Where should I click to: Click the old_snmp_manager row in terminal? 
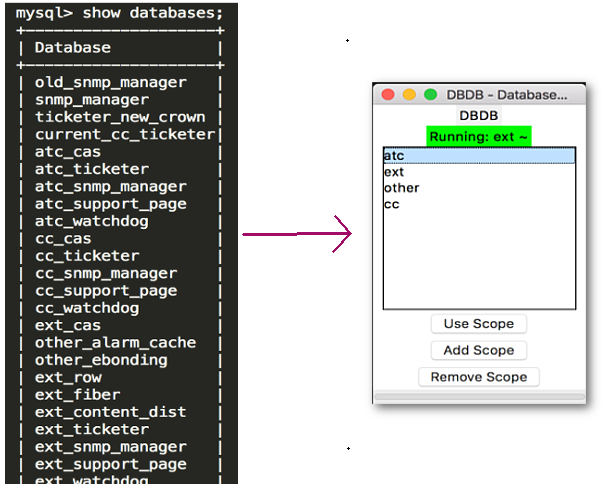(110, 82)
